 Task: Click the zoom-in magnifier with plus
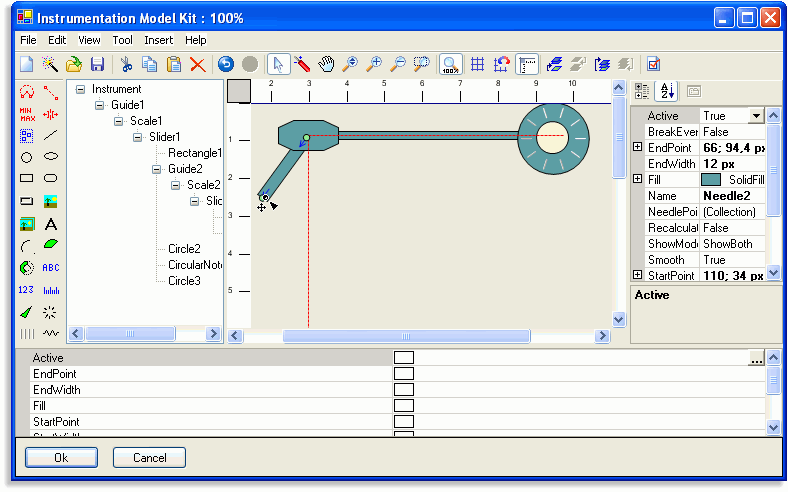[x=374, y=64]
